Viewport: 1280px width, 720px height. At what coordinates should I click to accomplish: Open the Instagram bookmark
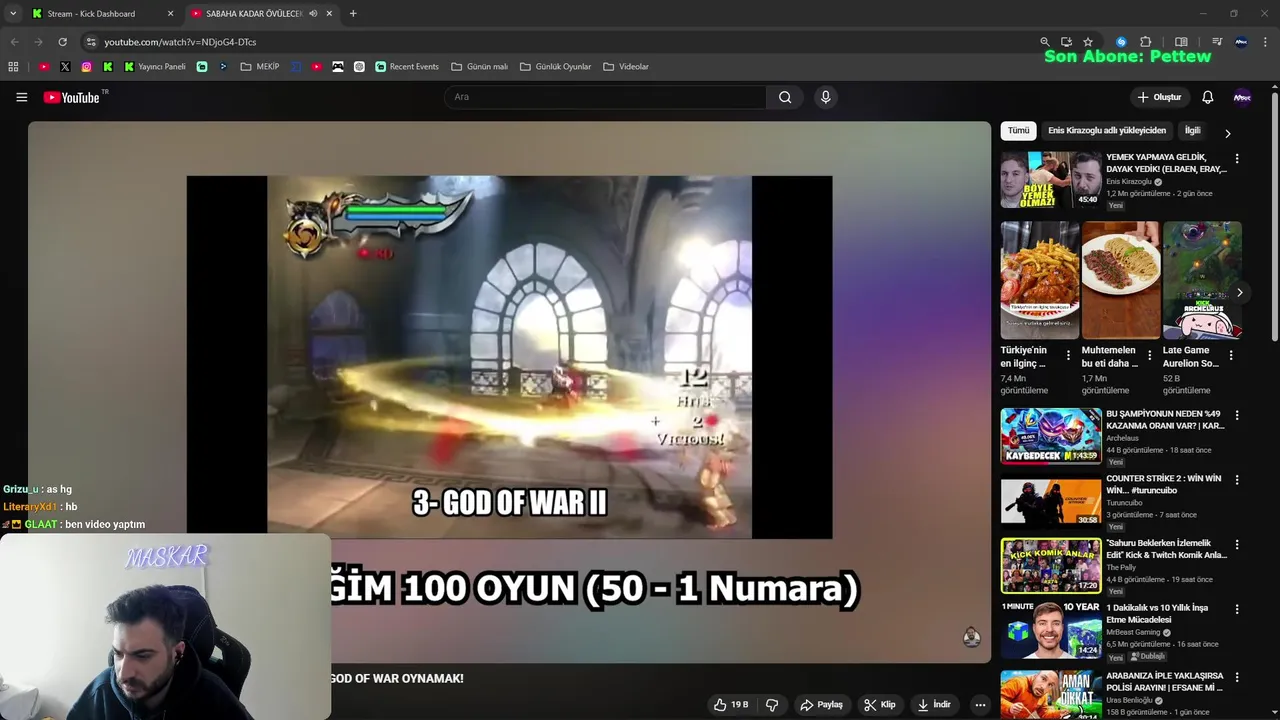[87, 67]
